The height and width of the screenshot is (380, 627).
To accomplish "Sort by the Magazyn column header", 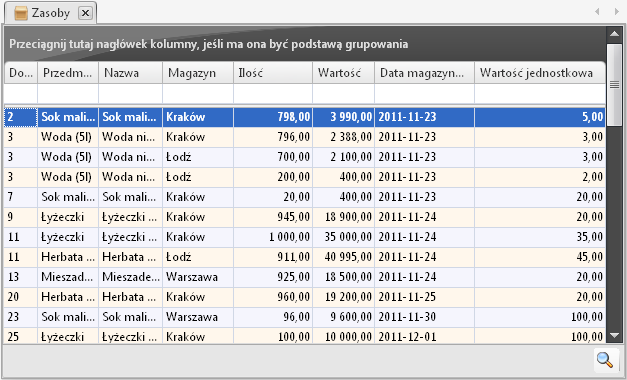I will pyautogui.click(x=198, y=73).
